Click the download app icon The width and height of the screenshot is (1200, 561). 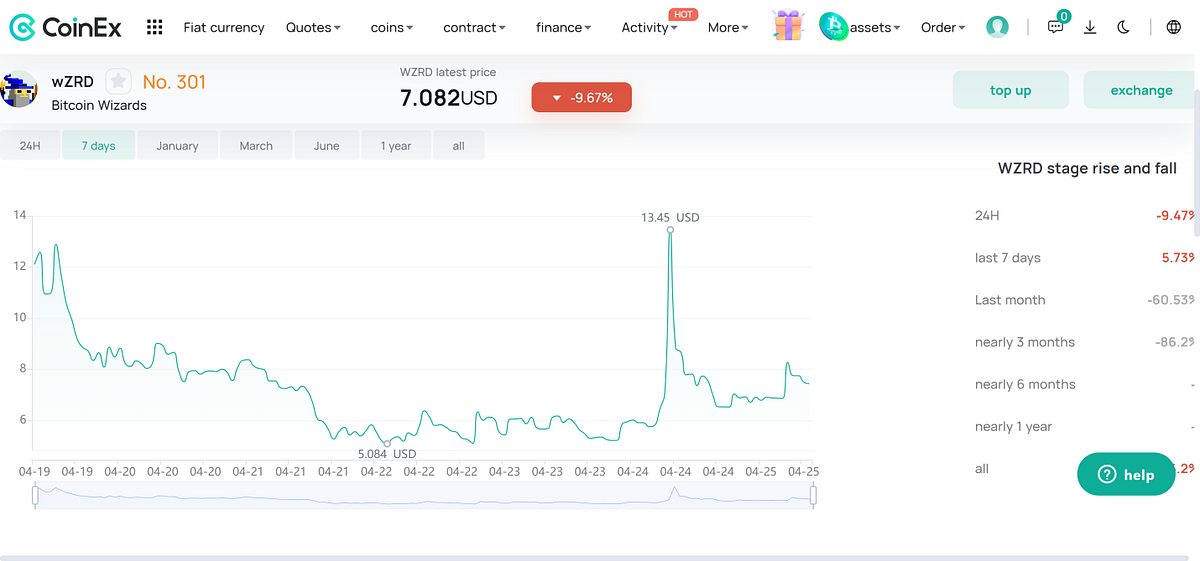point(1090,27)
